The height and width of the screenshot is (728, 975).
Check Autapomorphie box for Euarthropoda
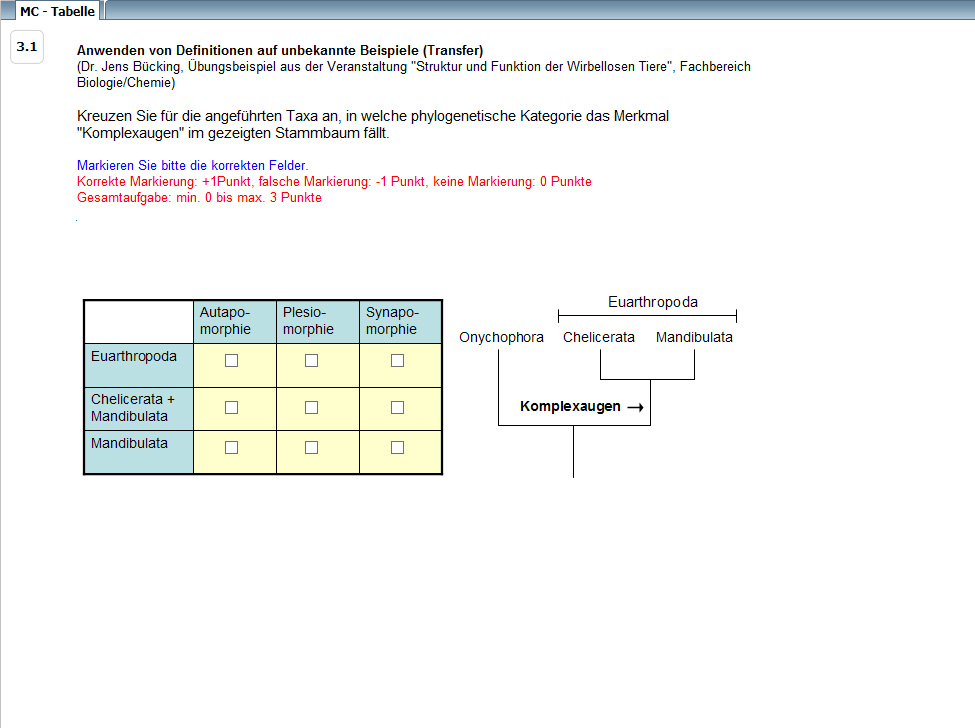(x=232, y=361)
